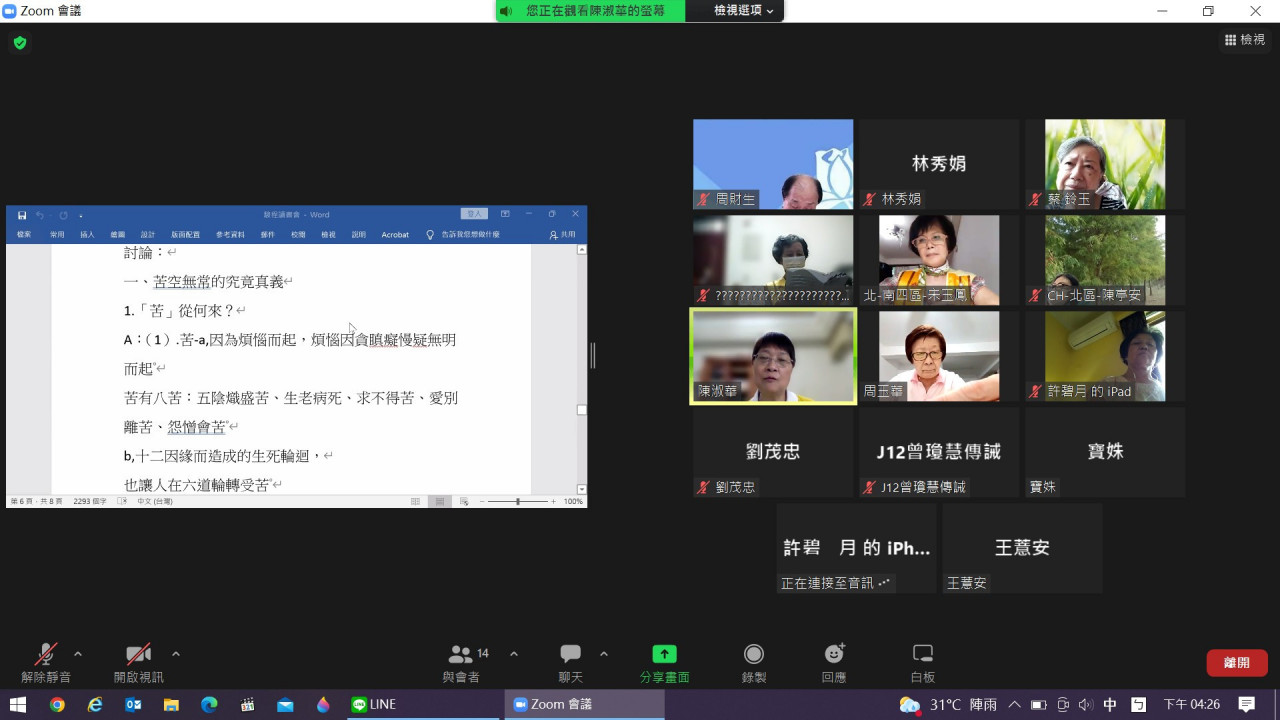Open the Whiteboard tool
Image resolution: width=1280 pixels, height=720 pixels.
(923, 654)
